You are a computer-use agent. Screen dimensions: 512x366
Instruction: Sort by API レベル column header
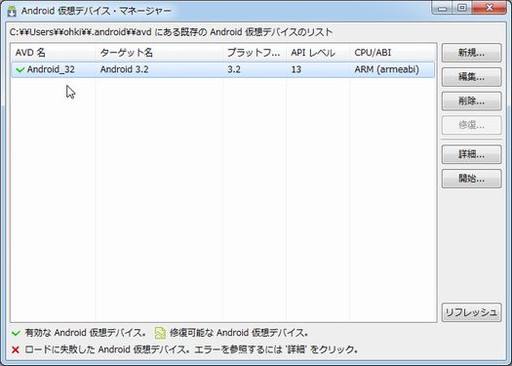318,53
